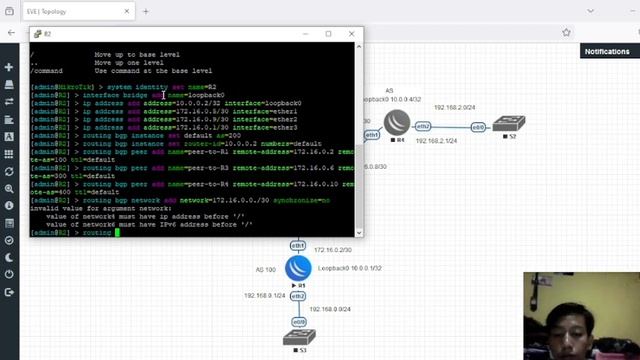Click eth1 interface label above R1

coord(298,245)
